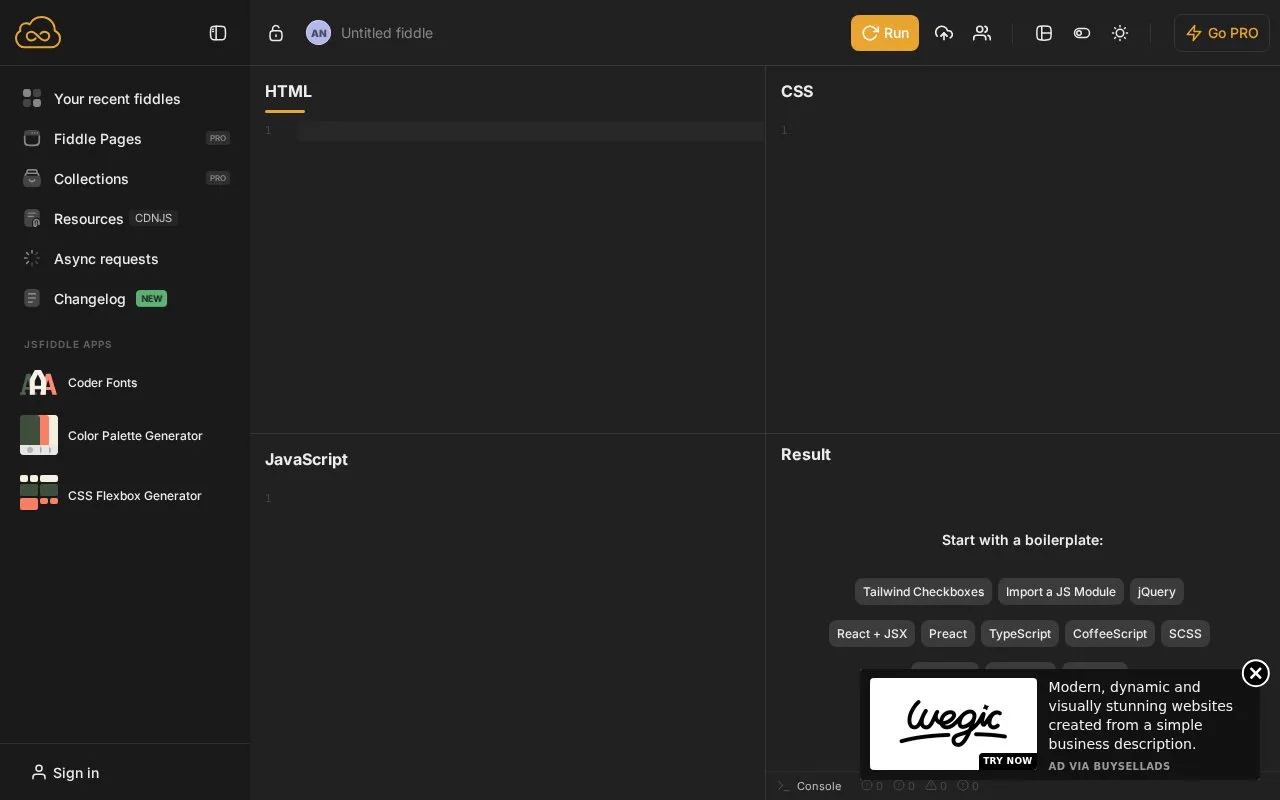Close the Wegic advertisement
The width and height of the screenshot is (1280, 800).
[1256, 673]
